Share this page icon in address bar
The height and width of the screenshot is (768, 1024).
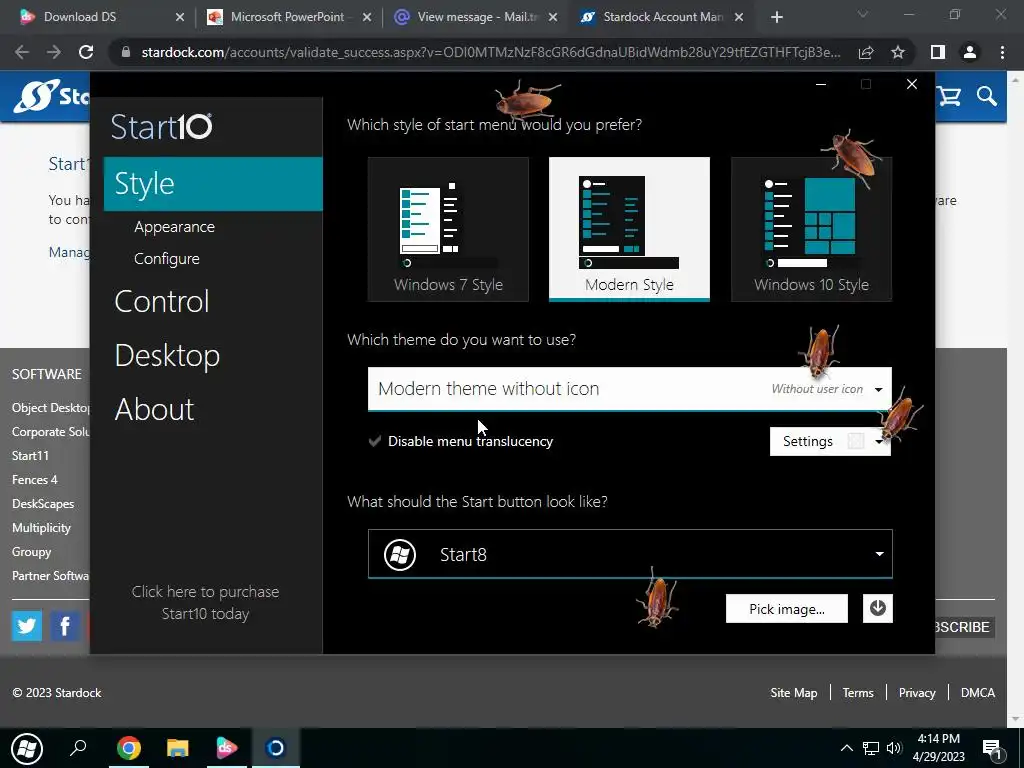(866, 52)
